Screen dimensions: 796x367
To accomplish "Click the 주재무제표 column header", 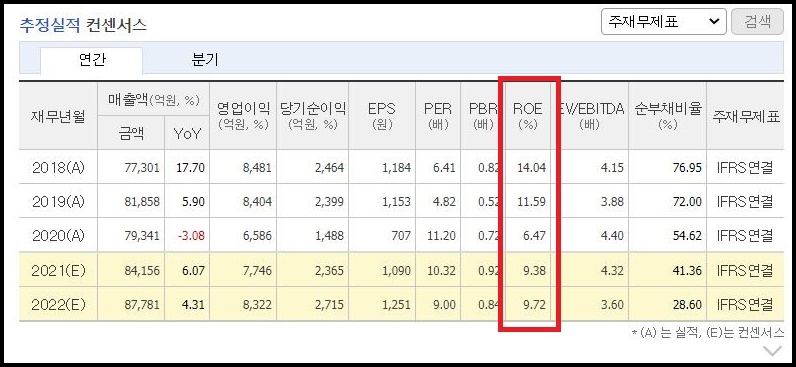I will point(745,116).
